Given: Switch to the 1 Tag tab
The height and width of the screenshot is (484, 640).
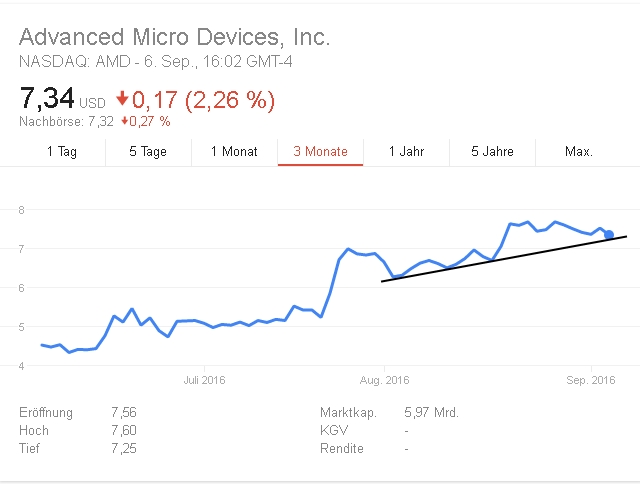Looking at the screenshot, I should [61, 151].
